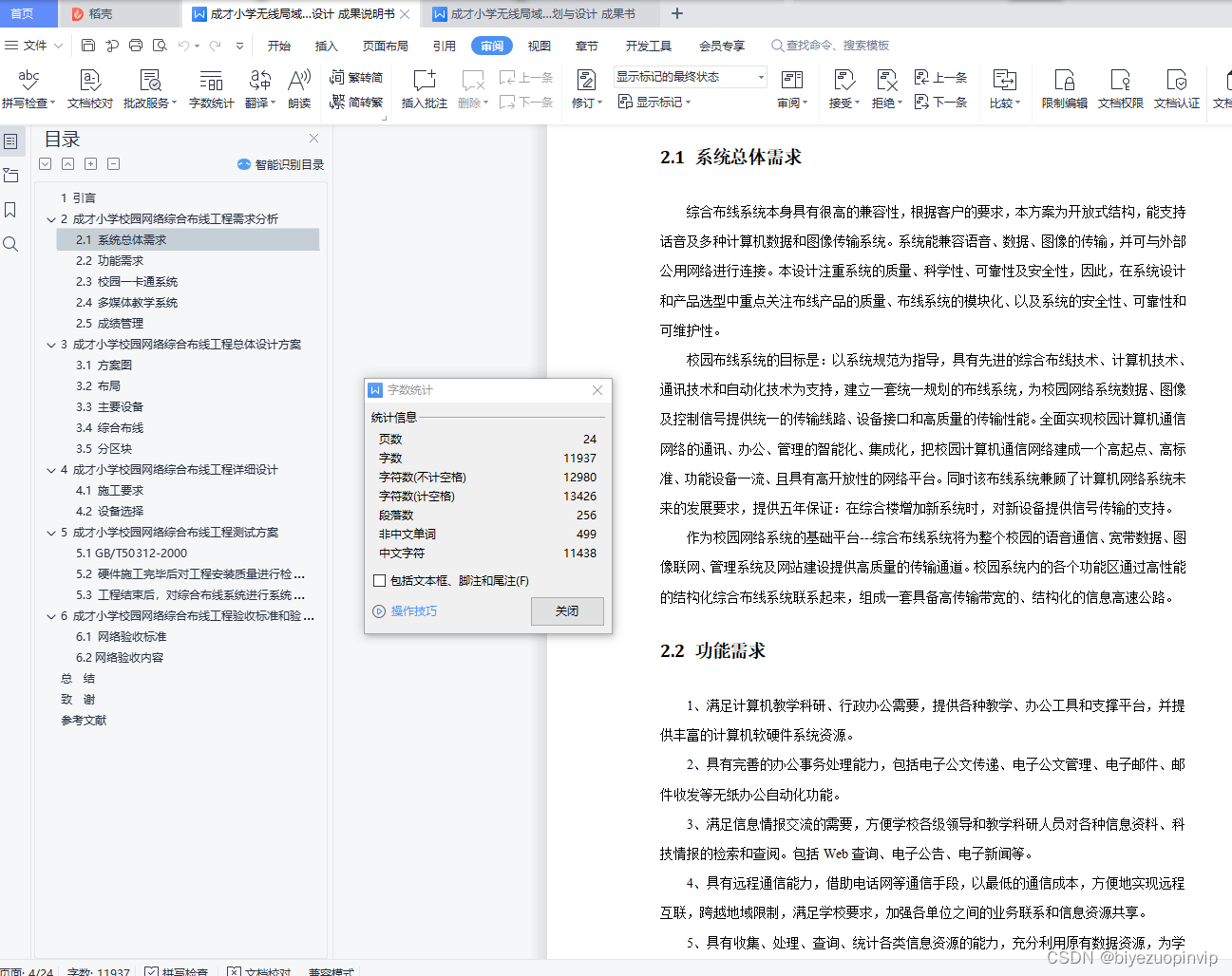
Task: Close the word count dialog via 关闭
Action: (x=567, y=610)
